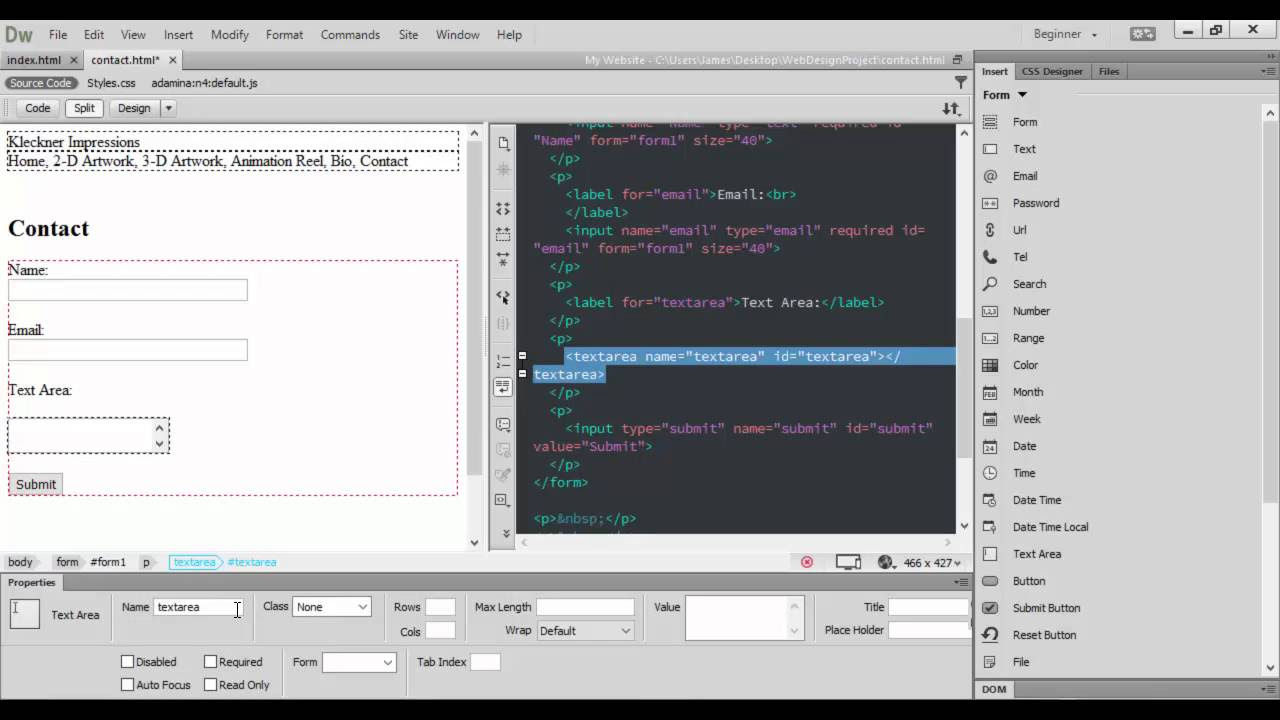The width and height of the screenshot is (1280, 720).
Task: Click the device preview icon in status bar
Action: (x=848, y=562)
